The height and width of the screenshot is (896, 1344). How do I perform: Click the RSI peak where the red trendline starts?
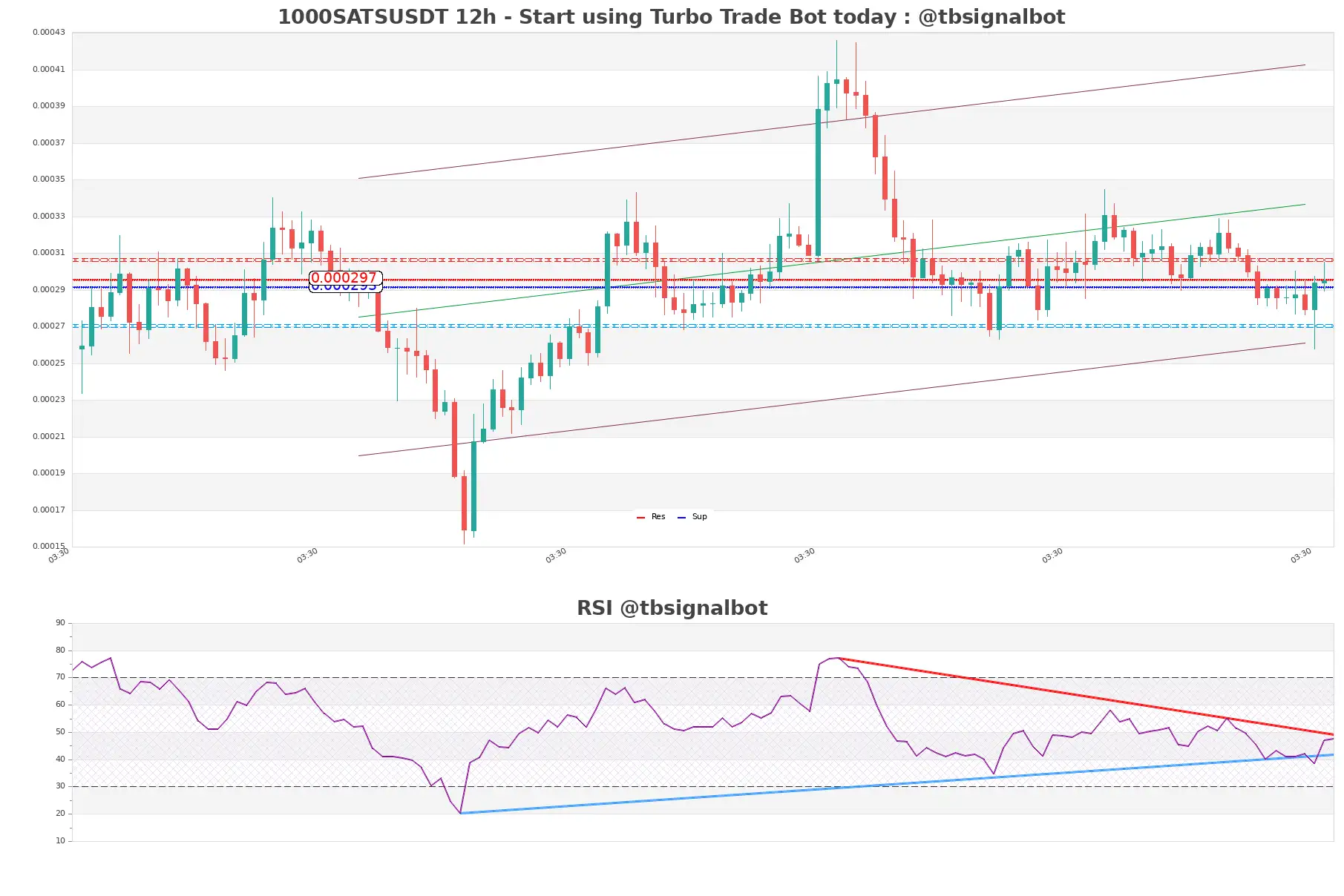(x=838, y=658)
